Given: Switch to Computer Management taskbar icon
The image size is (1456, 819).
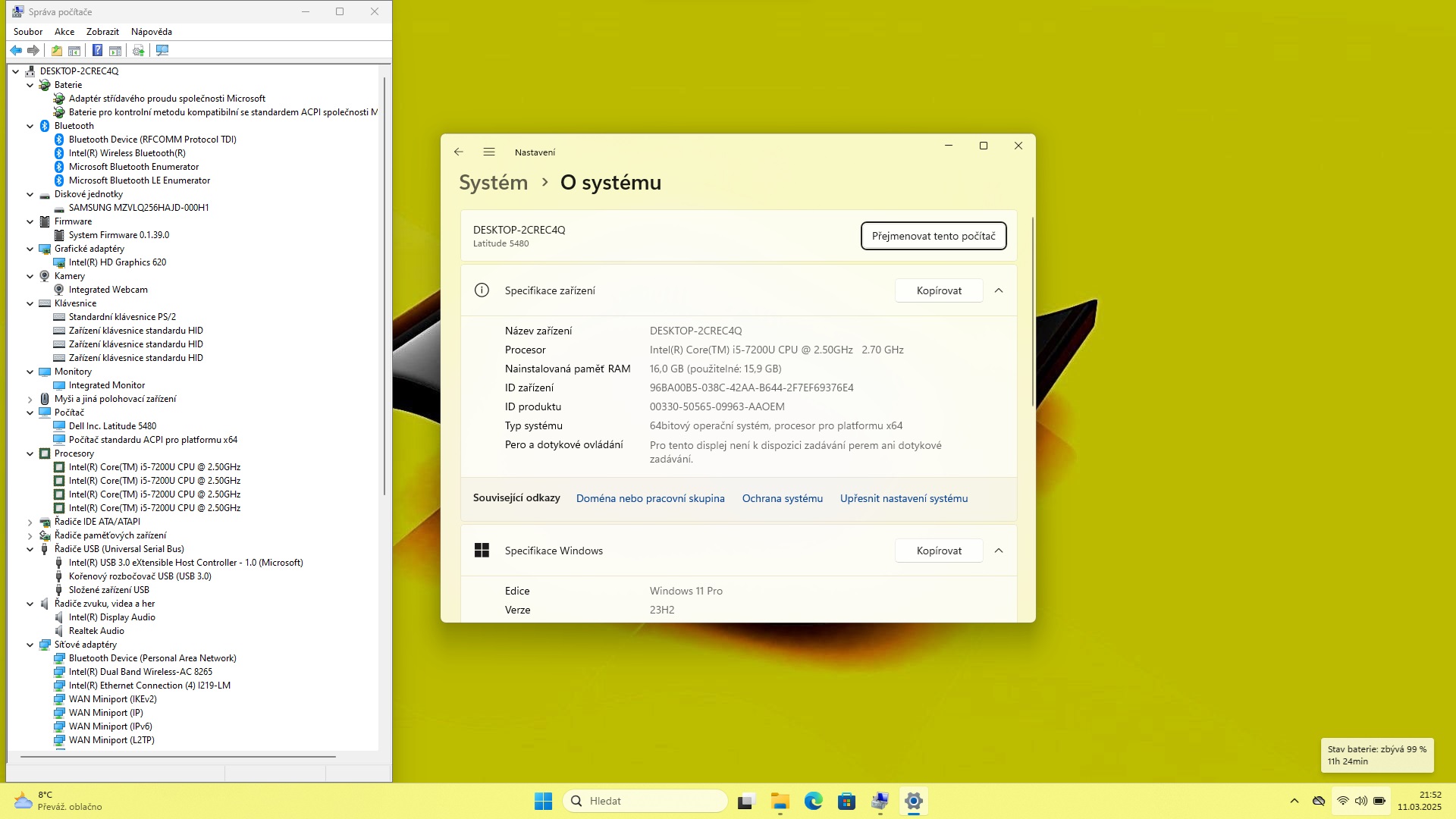Looking at the screenshot, I should coord(880,801).
